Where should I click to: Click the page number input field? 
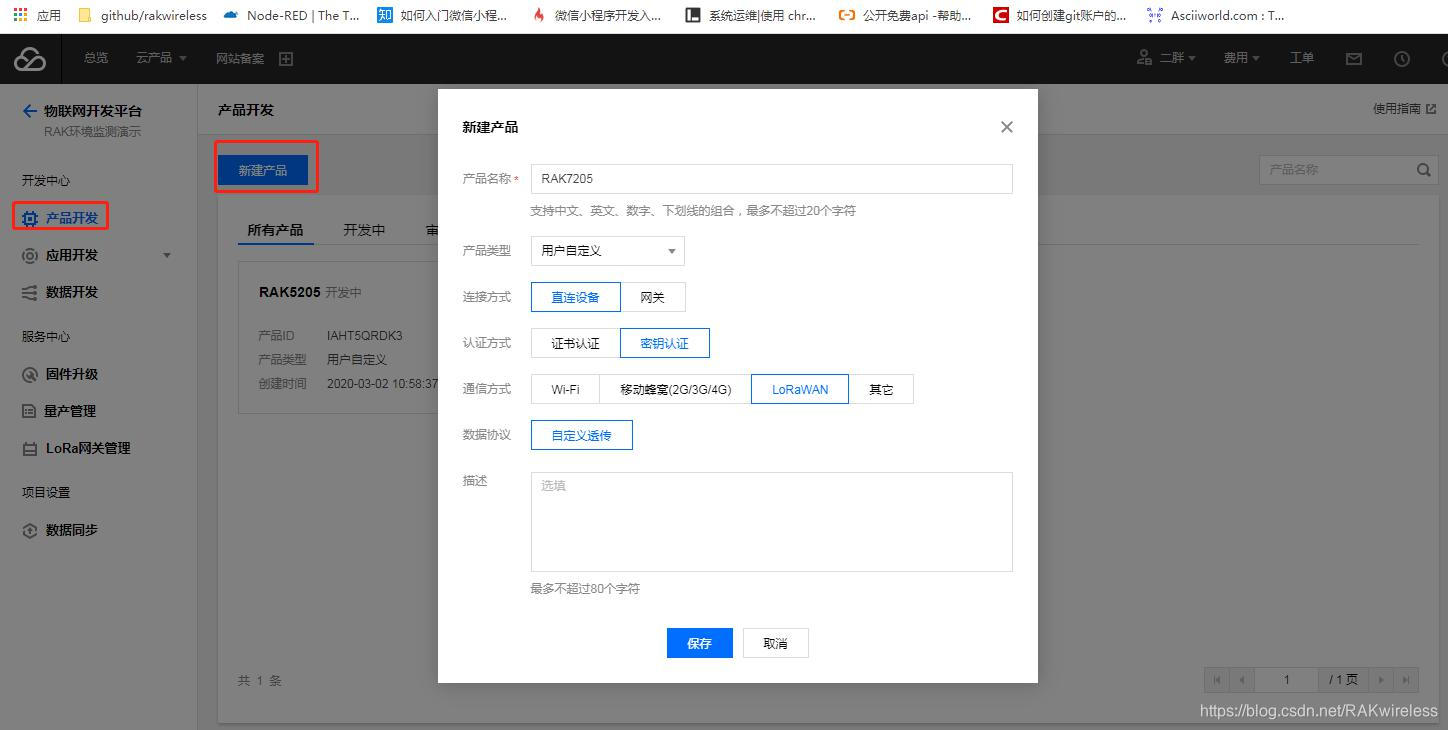tap(1287, 680)
